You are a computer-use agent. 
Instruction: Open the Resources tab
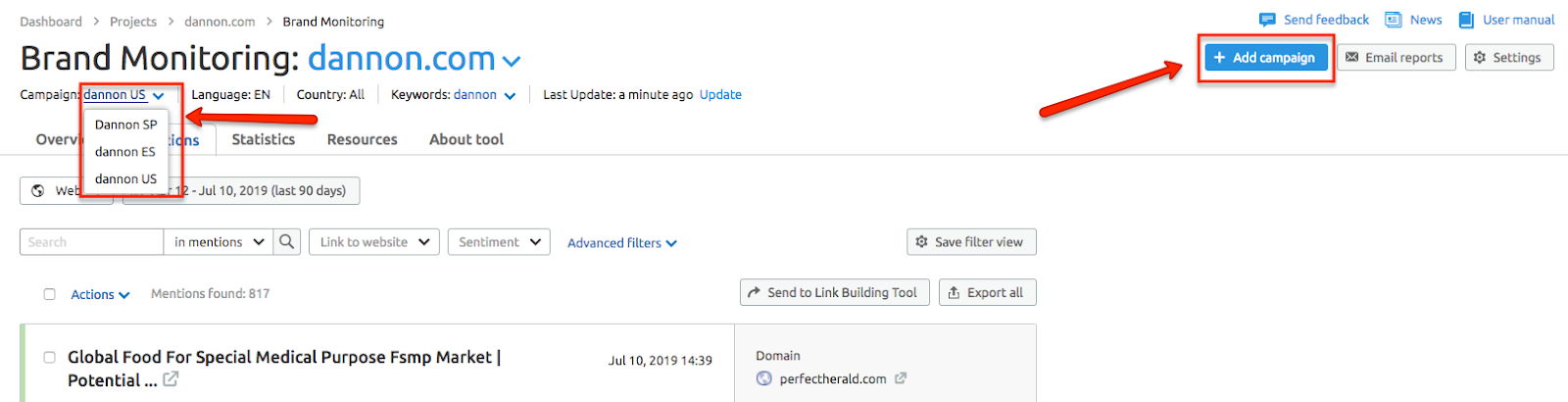363,139
